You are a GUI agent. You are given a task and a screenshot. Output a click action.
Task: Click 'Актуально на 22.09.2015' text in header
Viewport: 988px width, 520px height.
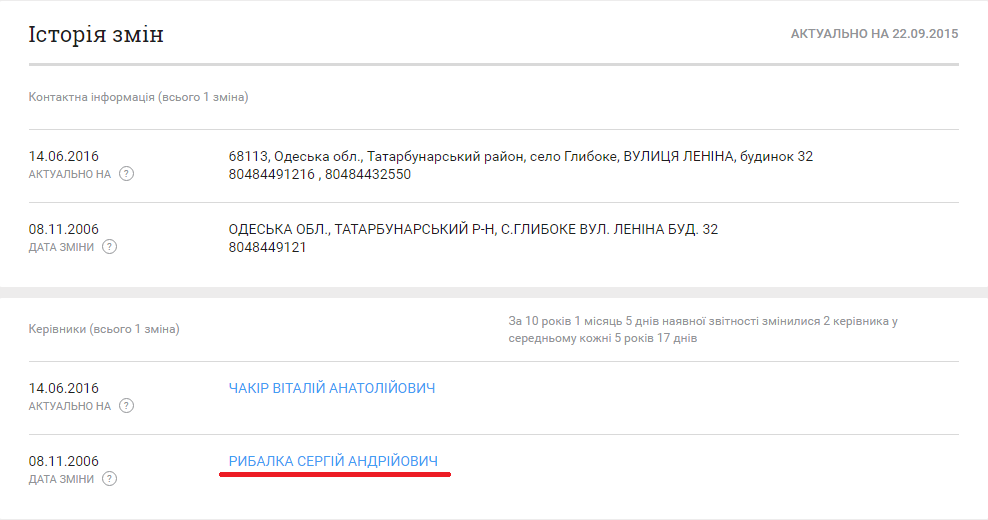point(874,34)
